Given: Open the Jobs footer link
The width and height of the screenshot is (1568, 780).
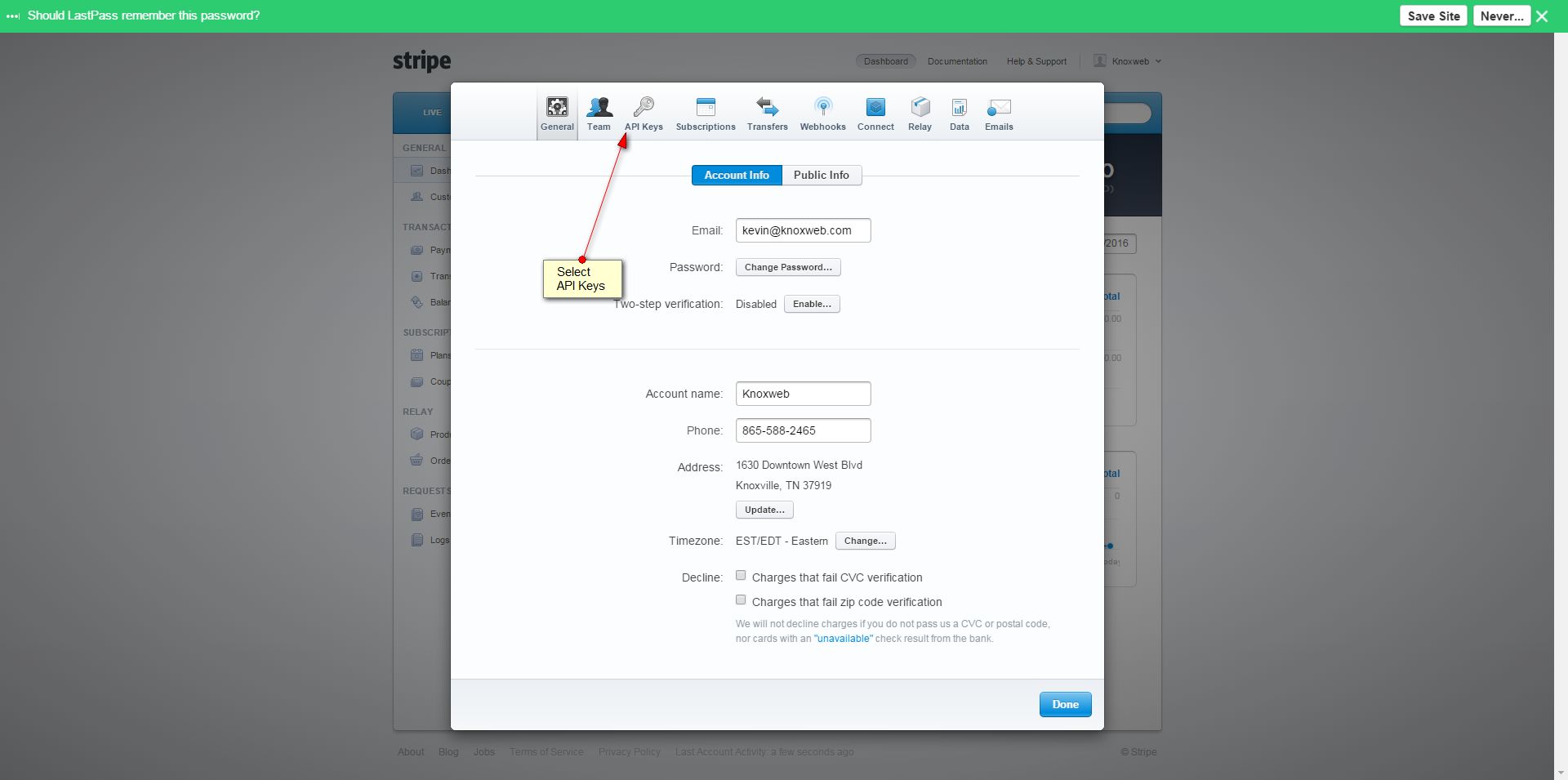Looking at the screenshot, I should pyautogui.click(x=484, y=752).
